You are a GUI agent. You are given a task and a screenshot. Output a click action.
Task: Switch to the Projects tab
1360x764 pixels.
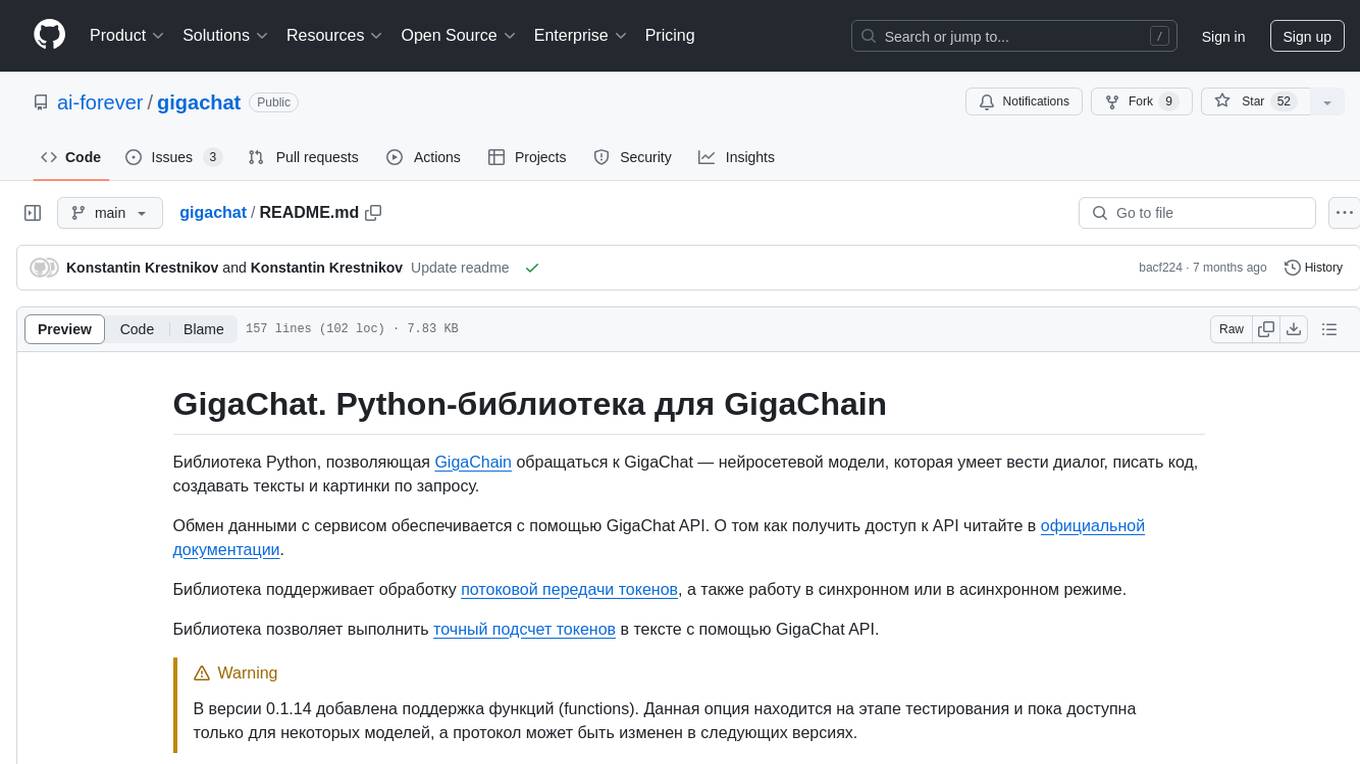coord(527,157)
